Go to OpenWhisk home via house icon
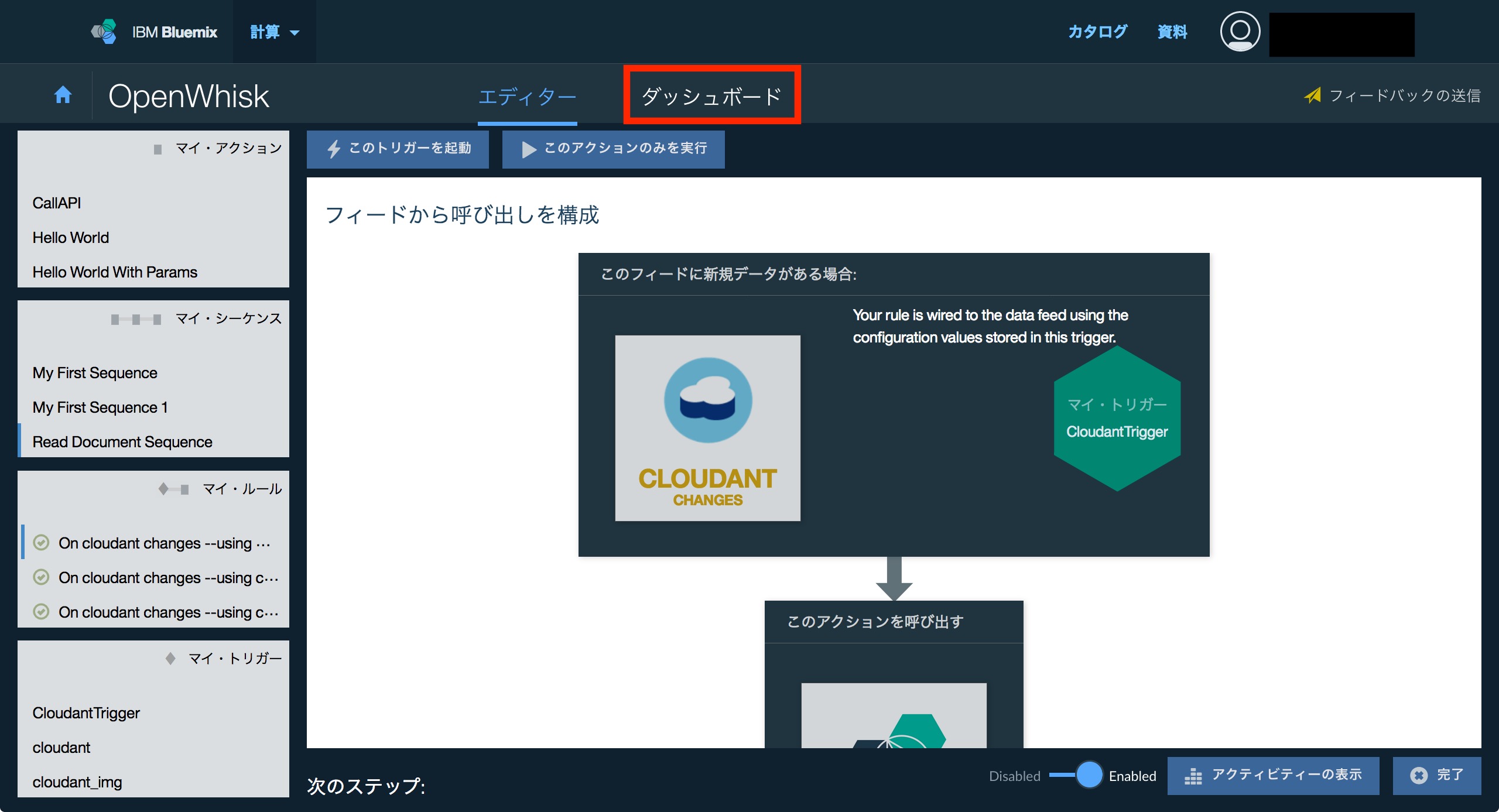The image size is (1499, 812). [x=63, y=94]
